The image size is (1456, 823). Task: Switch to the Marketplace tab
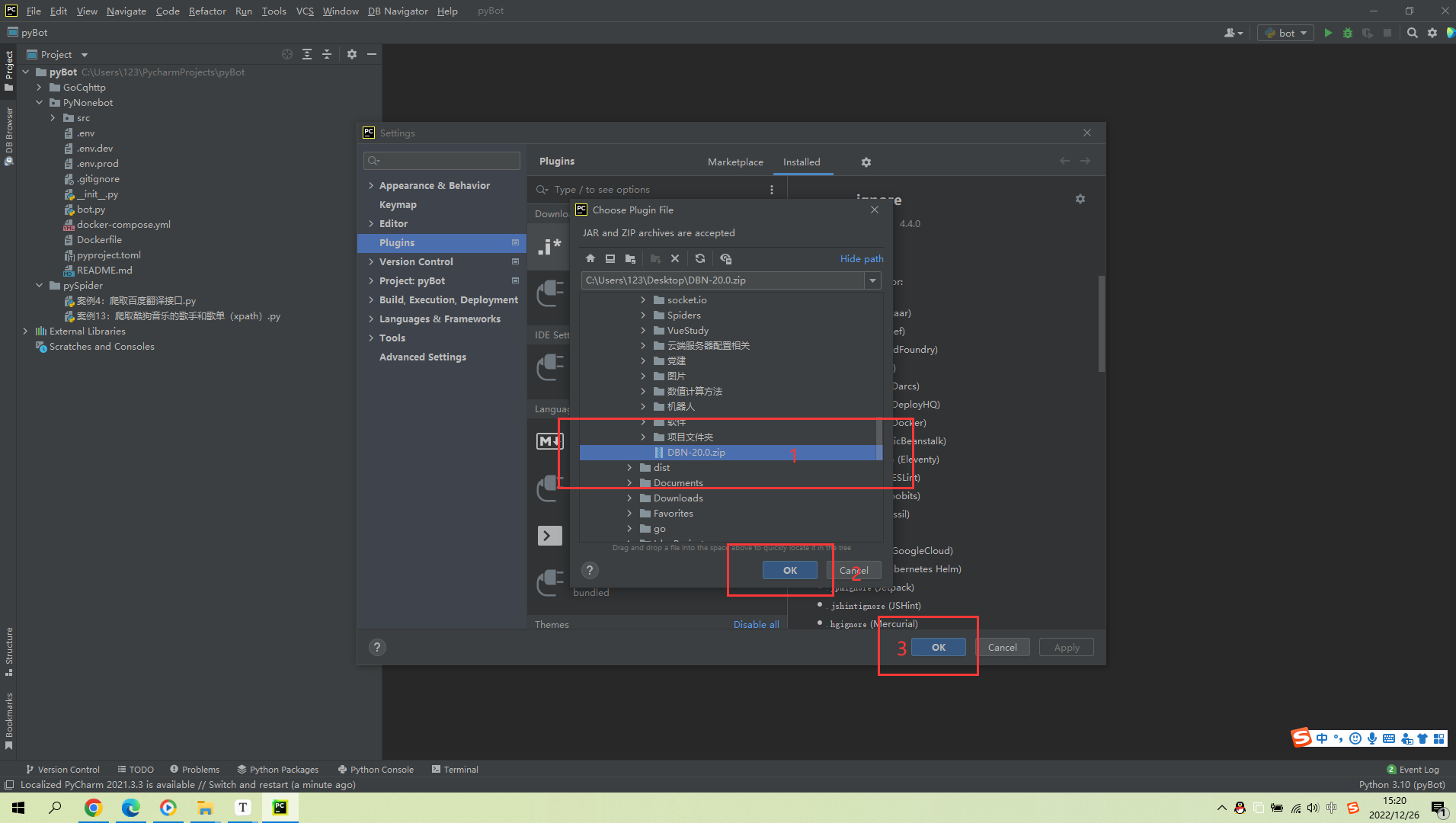click(735, 162)
